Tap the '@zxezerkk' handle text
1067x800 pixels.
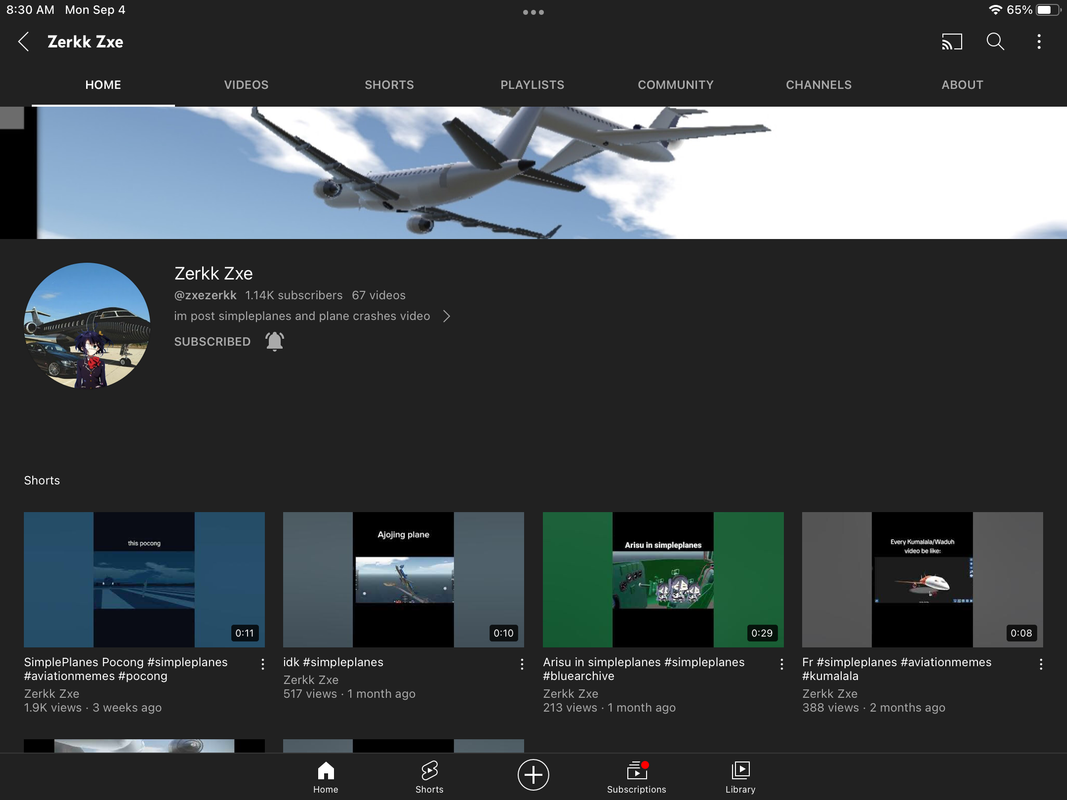click(206, 295)
